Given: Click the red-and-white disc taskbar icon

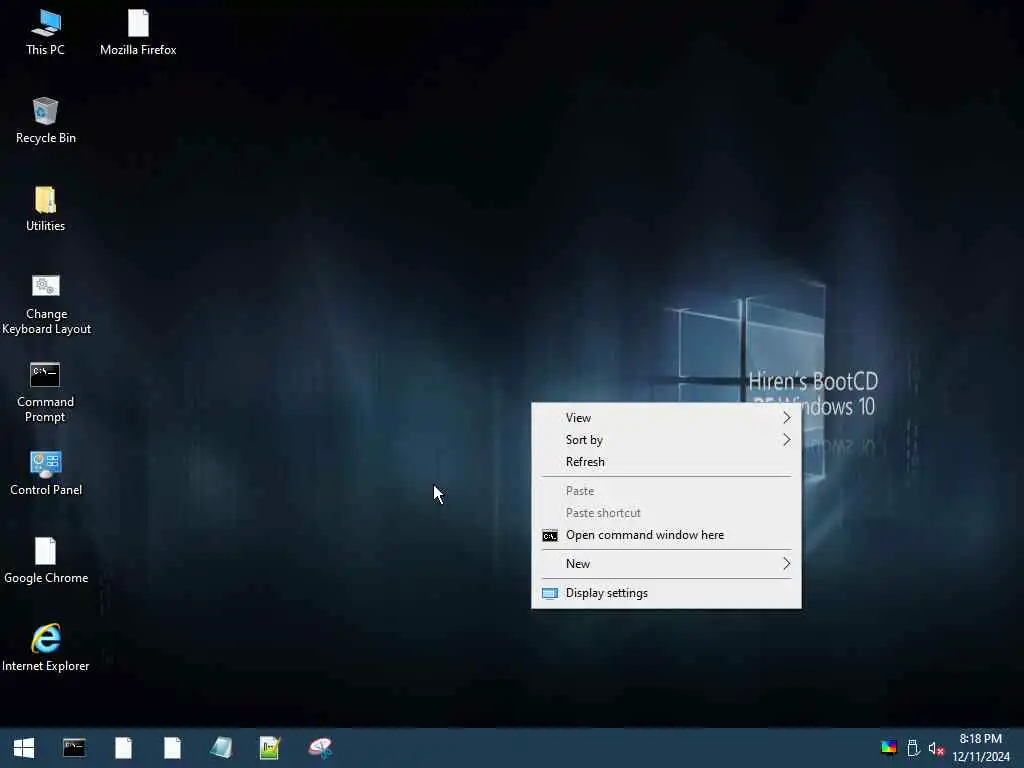Looking at the screenshot, I should [320, 748].
